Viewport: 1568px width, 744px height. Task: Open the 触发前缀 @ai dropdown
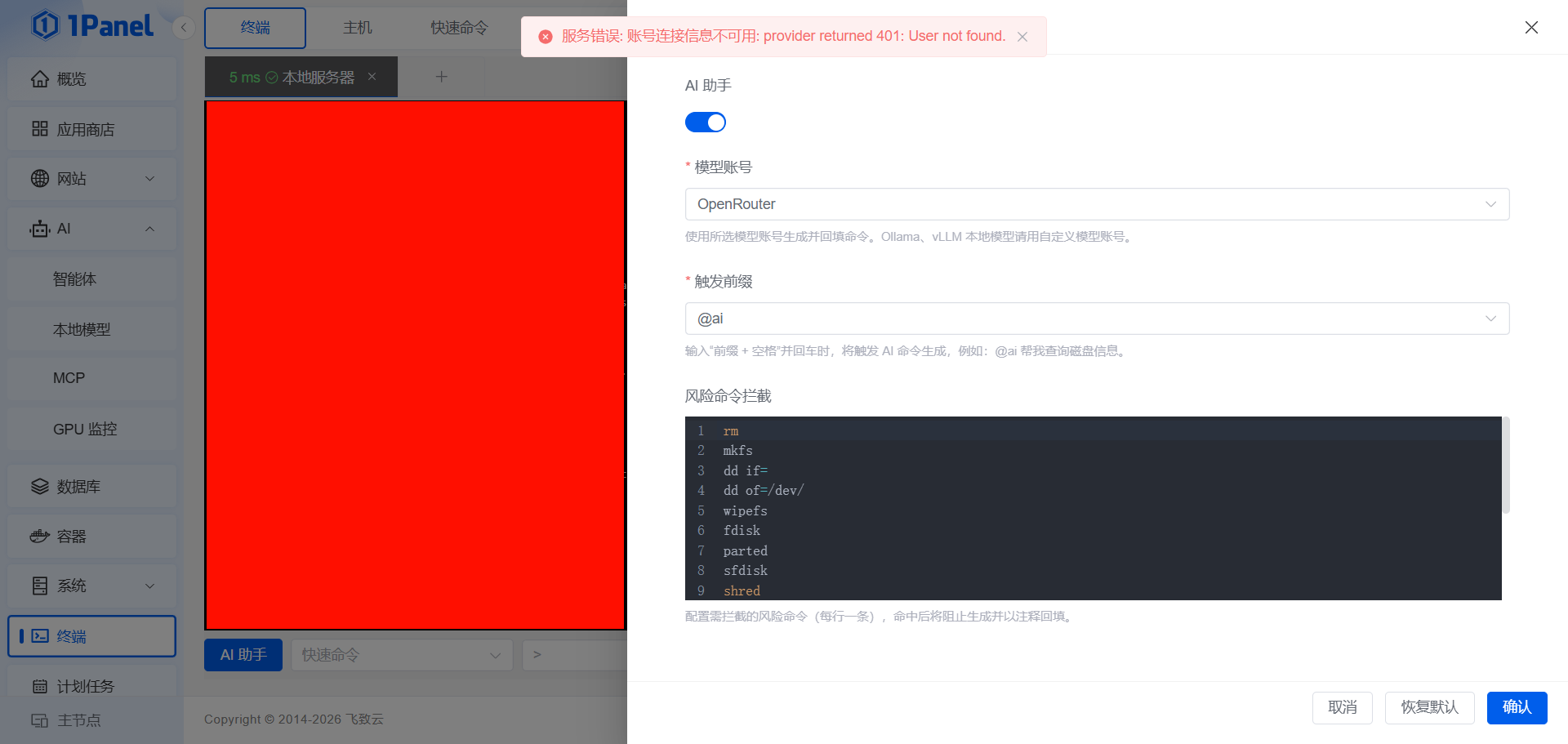pos(1096,319)
